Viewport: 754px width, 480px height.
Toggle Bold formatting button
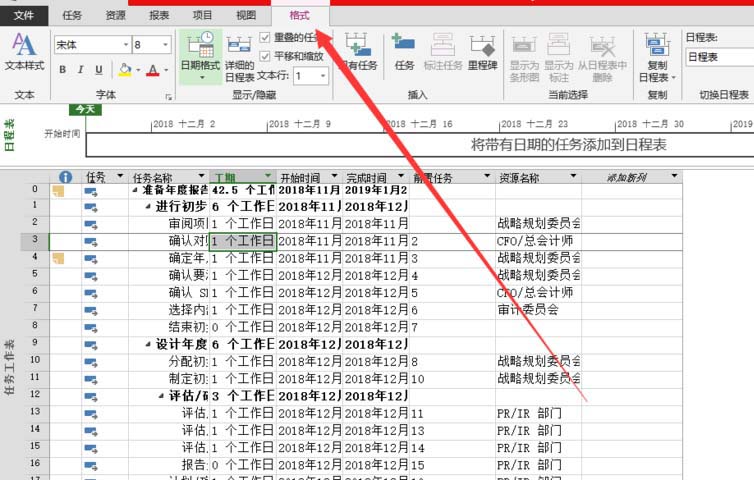pyautogui.click(x=63, y=70)
